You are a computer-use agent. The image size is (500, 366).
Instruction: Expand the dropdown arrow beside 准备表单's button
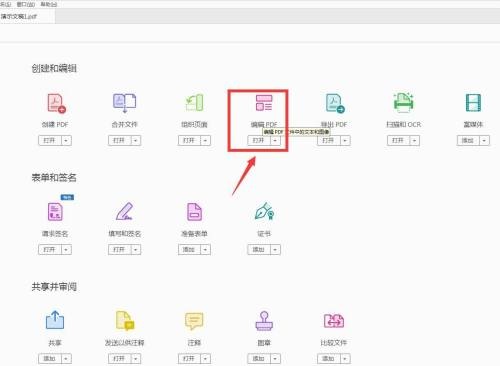[x=206, y=249]
